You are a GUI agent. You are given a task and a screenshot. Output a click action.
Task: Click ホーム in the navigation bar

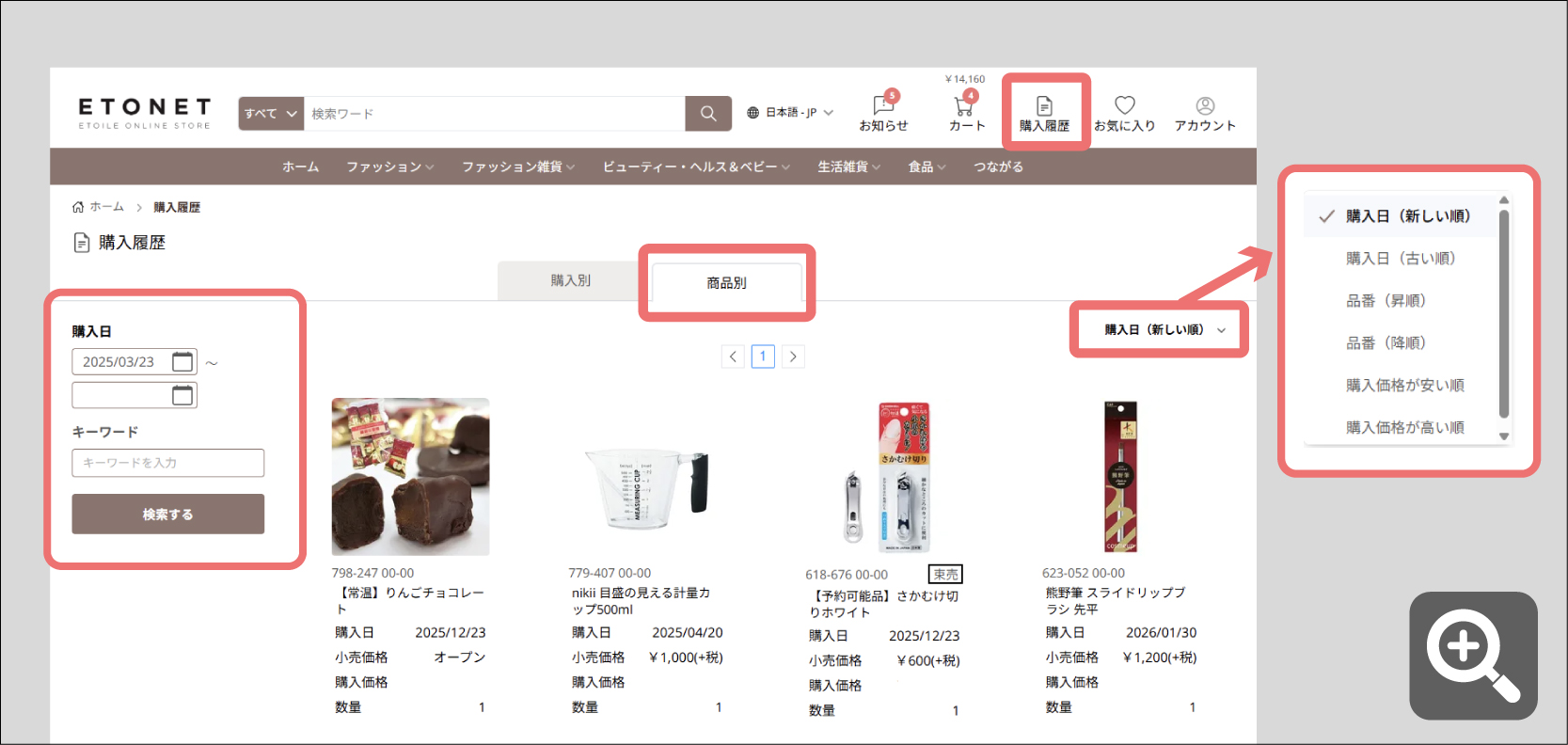pos(301,166)
